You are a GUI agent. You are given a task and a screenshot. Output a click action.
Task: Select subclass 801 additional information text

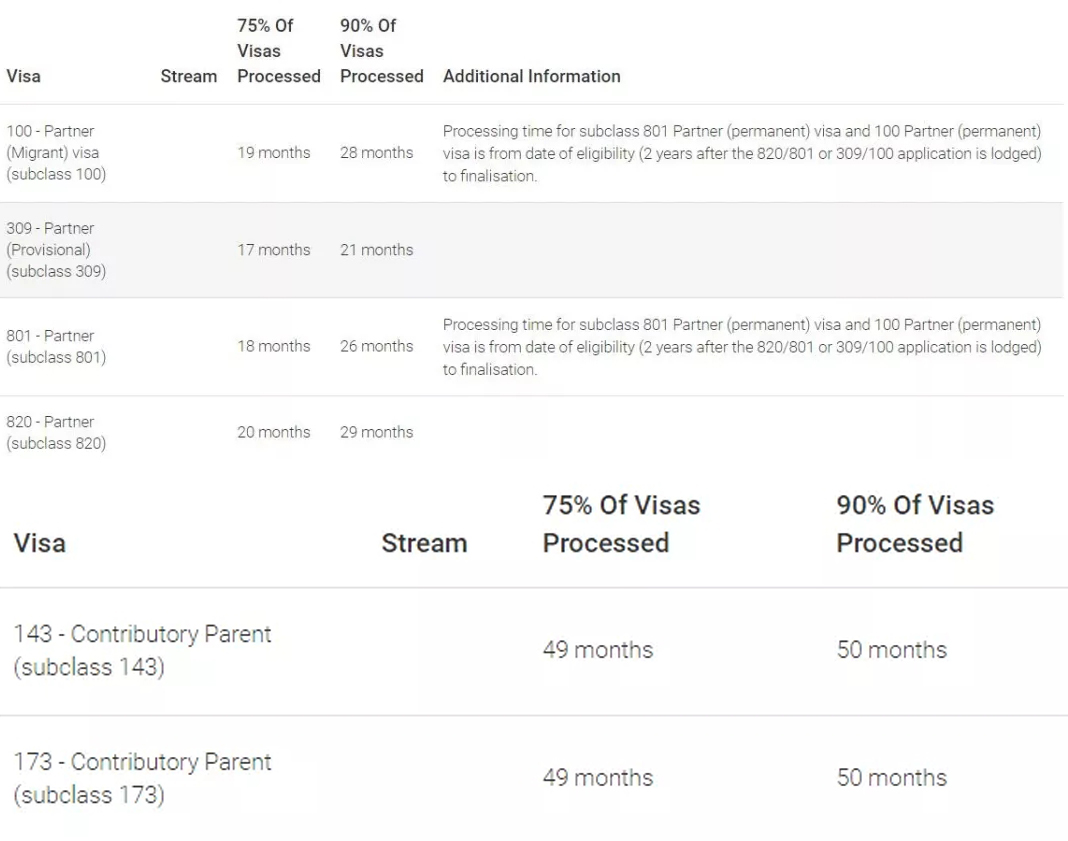[x=742, y=347]
